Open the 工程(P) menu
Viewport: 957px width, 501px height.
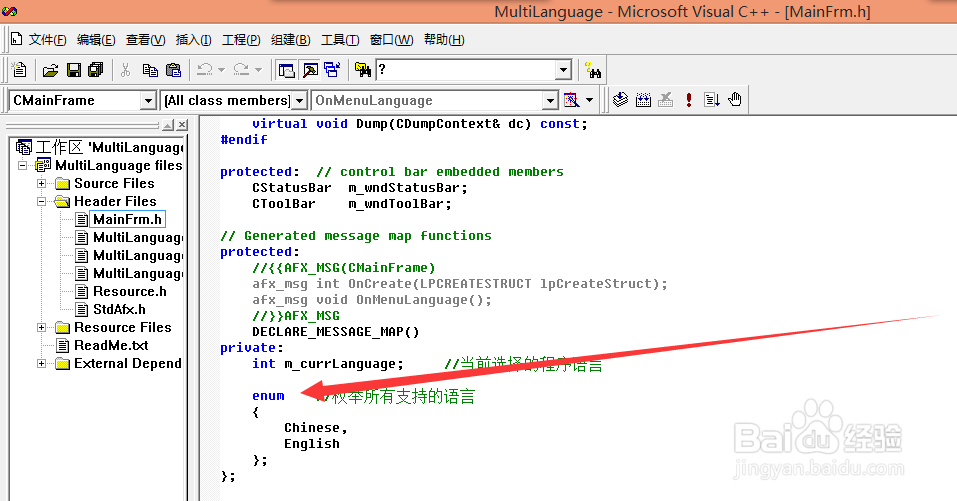pyautogui.click(x=241, y=40)
